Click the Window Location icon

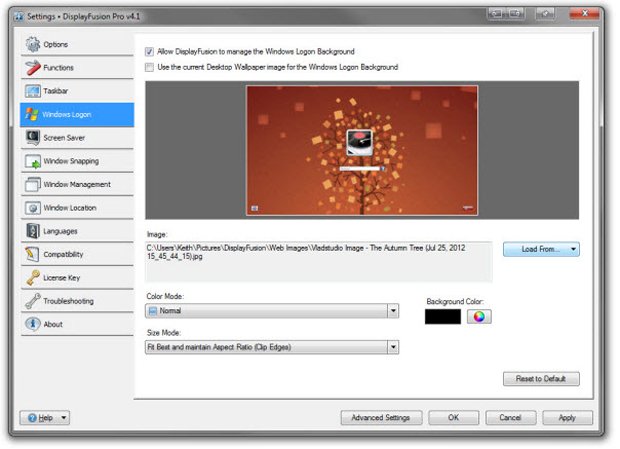click(33, 208)
